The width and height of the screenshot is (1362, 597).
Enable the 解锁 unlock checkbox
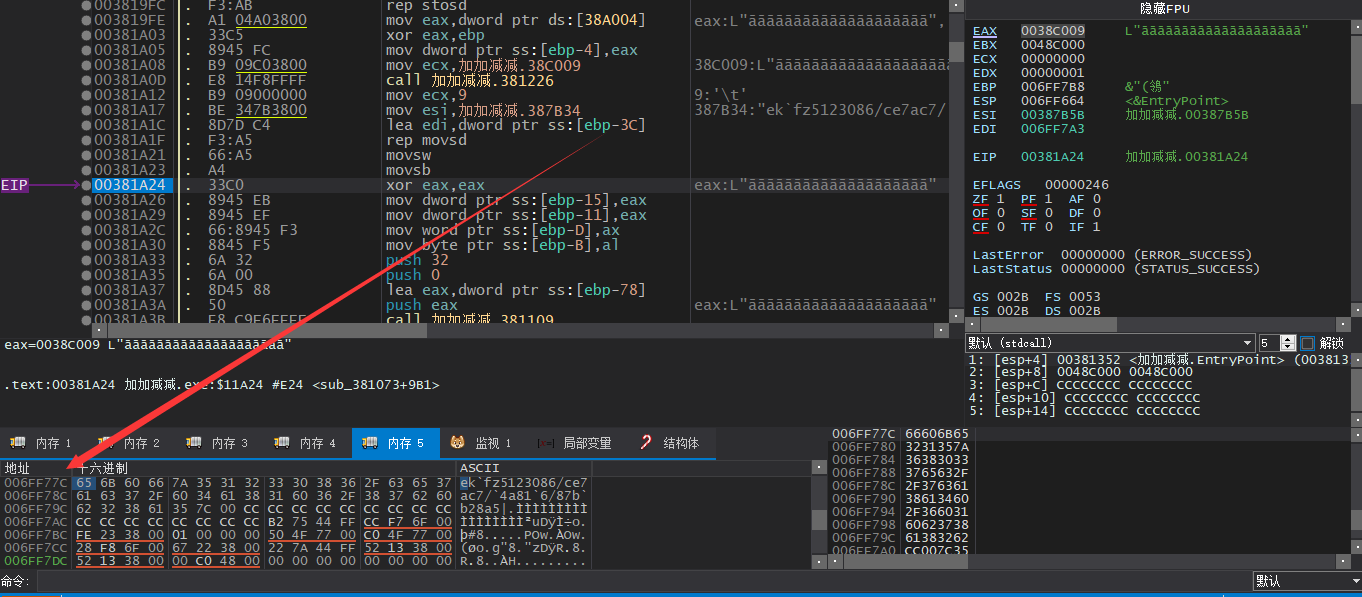tap(1307, 343)
